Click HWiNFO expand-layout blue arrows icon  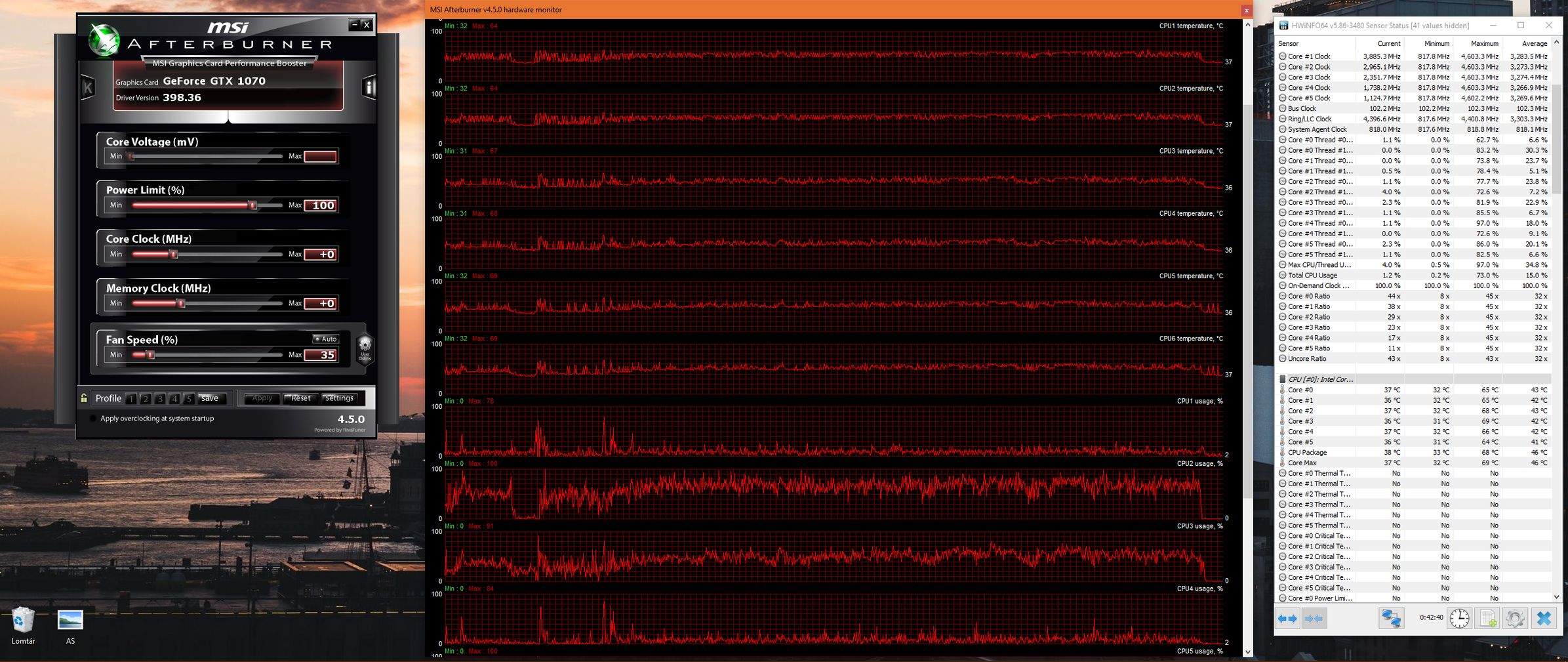click(1287, 618)
